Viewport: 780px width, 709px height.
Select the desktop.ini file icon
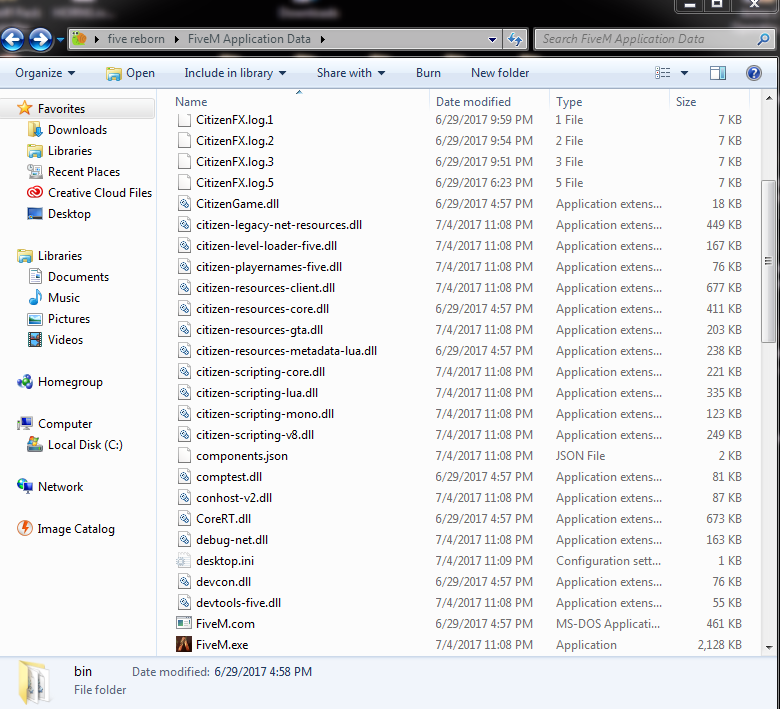pos(184,561)
